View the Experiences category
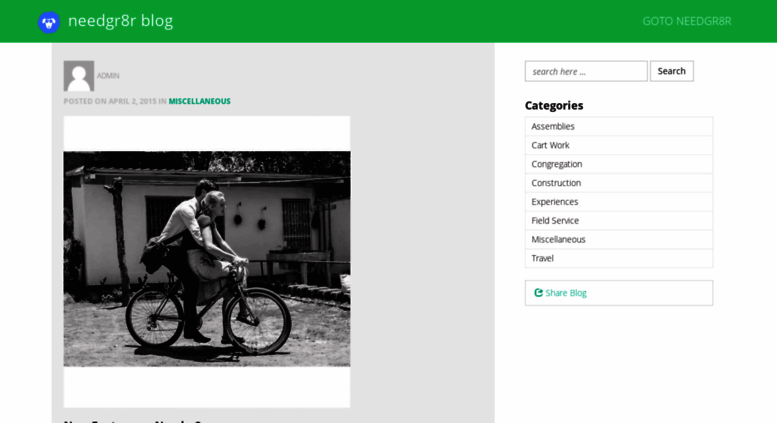 (619, 202)
